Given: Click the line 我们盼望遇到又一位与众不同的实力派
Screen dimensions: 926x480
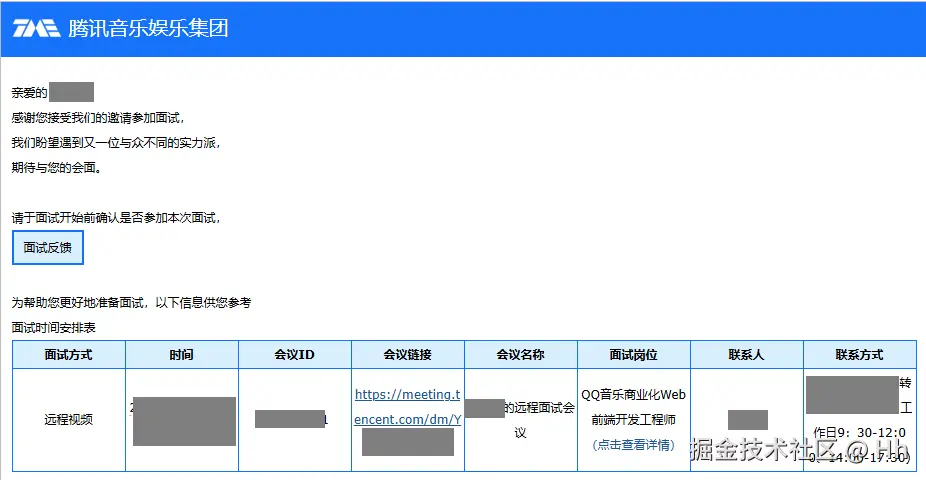Looking at the screenshot, I should pyautogui.click(x=116, y=143).
